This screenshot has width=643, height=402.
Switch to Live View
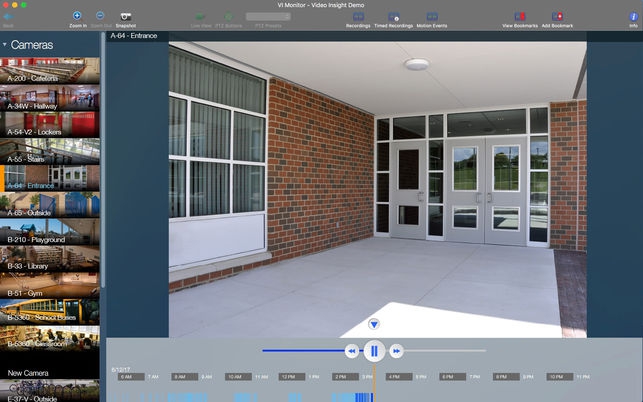200,17
